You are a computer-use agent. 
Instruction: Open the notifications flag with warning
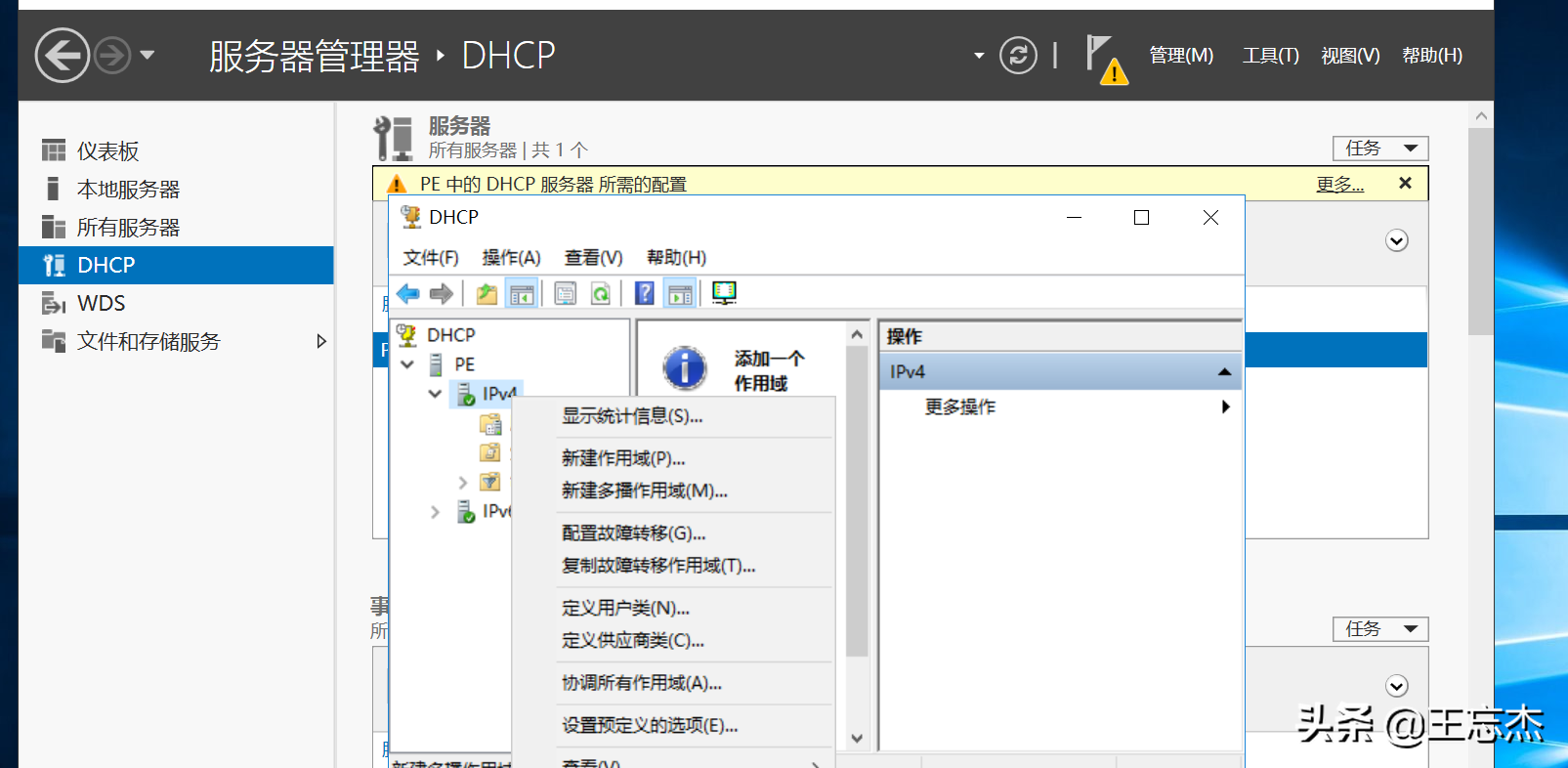pyautogui.click(x=1107, y=60)
